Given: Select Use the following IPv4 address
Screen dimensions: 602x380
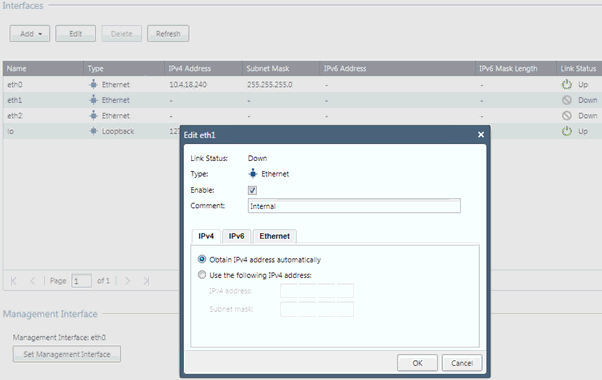Looking at the screenshot, I should coord(202,275).
